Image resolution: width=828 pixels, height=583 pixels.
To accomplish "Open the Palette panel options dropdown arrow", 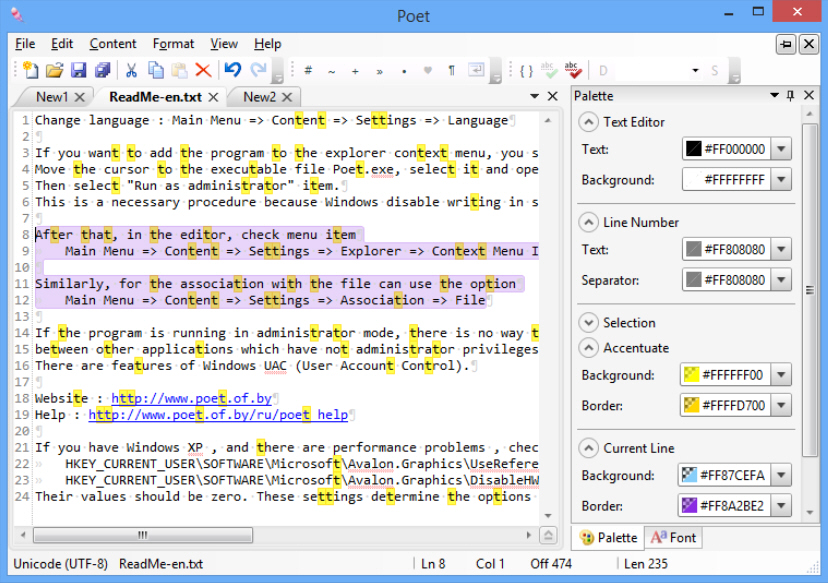I will click(x=774, y=96).
